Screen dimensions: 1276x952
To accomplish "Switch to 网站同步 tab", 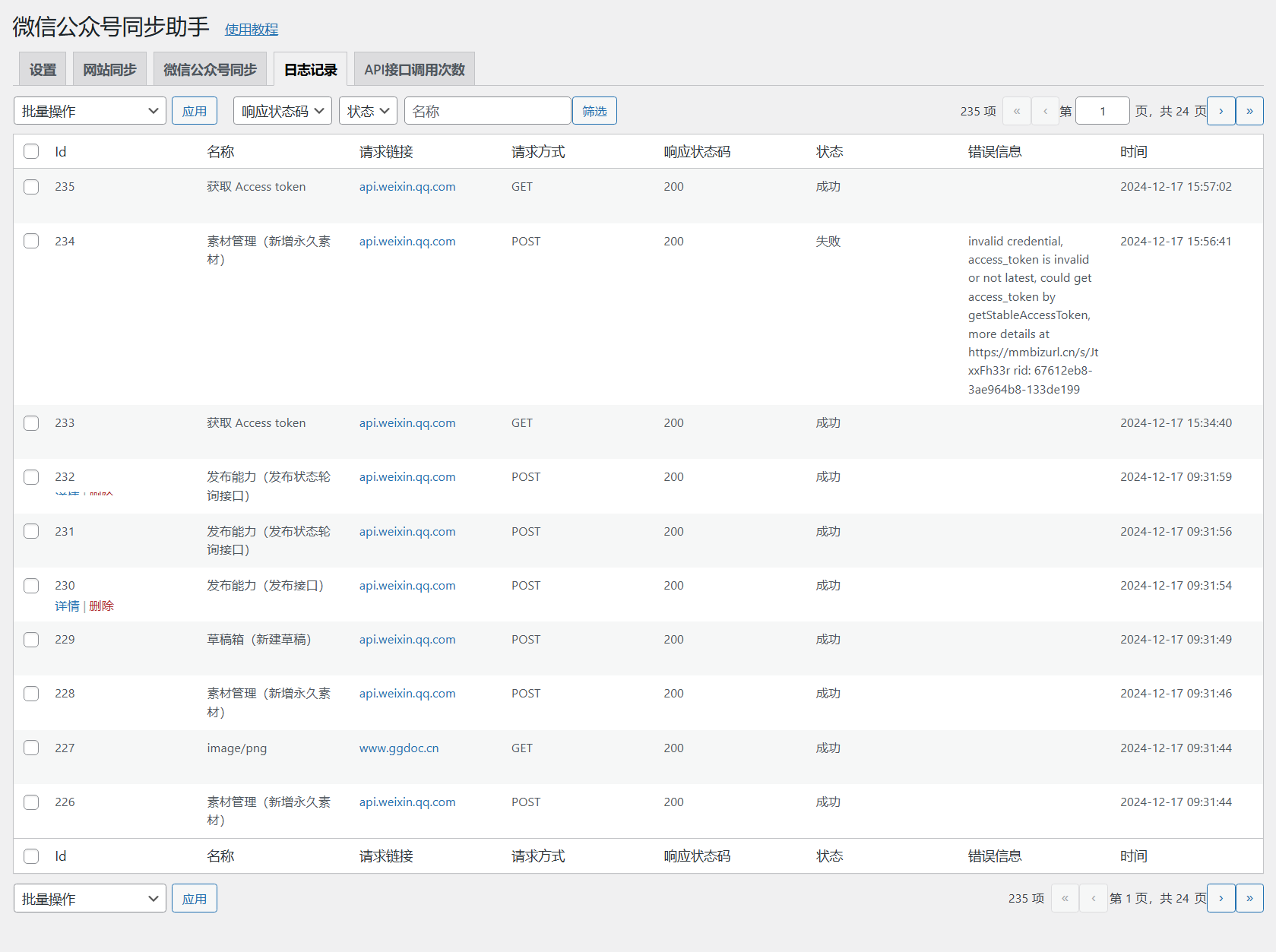I will click(109, 69).
